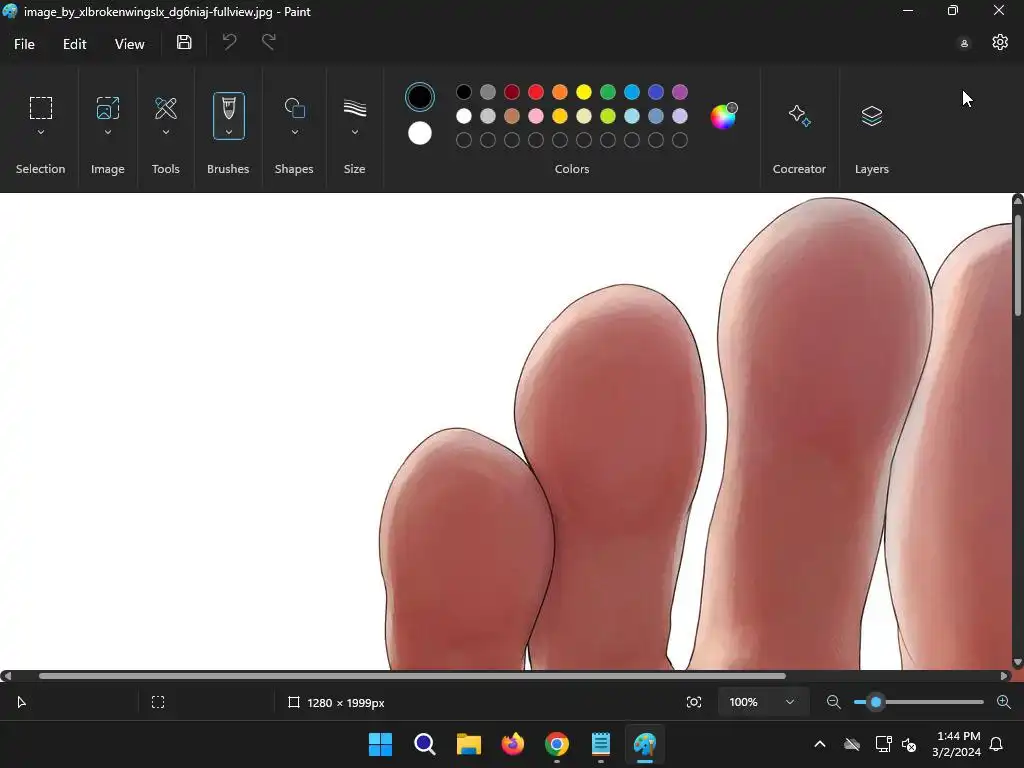Click the horizontal scrollbar right arrow

click(x=1004, y=676)
